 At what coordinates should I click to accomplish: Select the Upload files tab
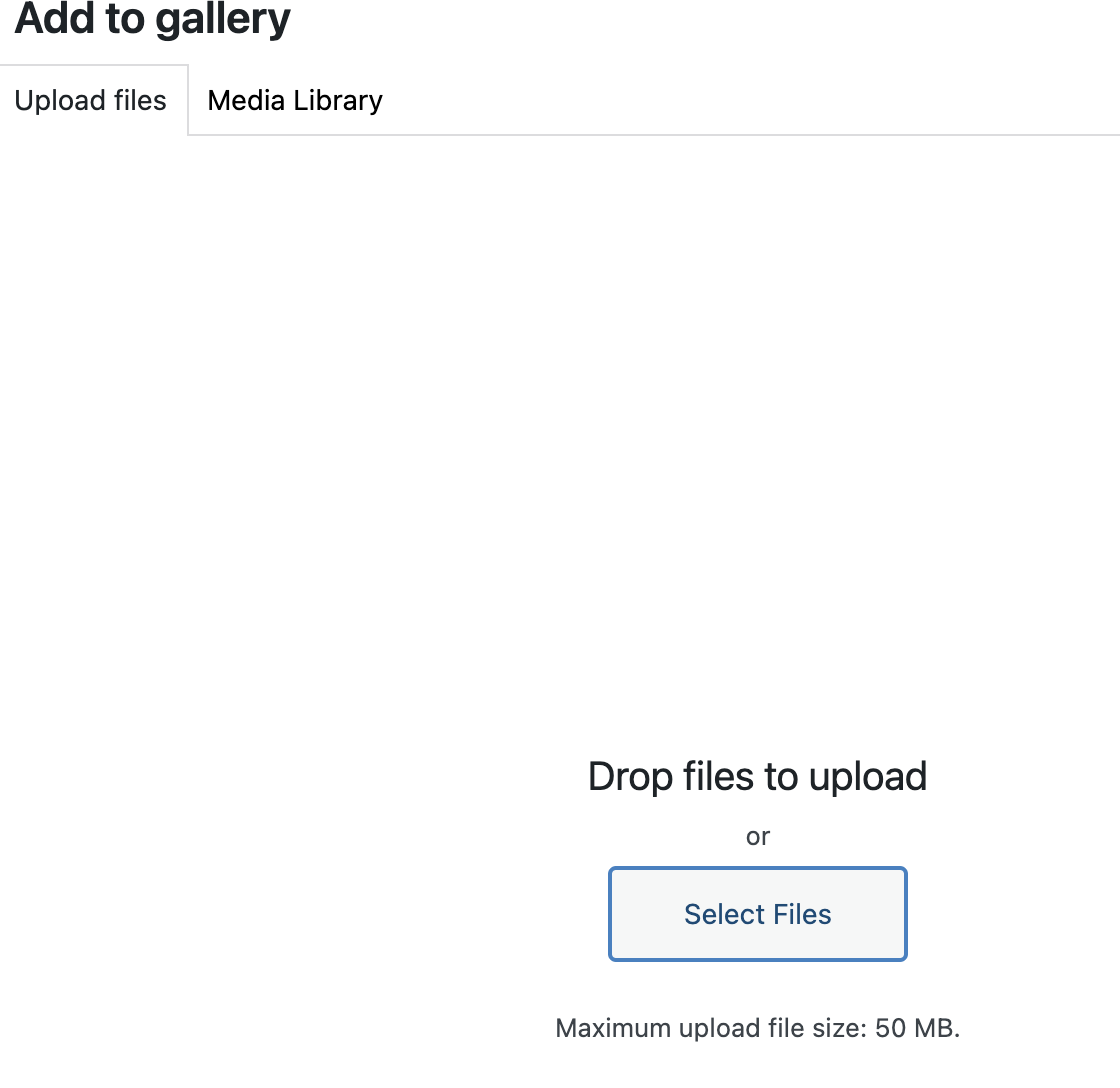tap(91, 101)
